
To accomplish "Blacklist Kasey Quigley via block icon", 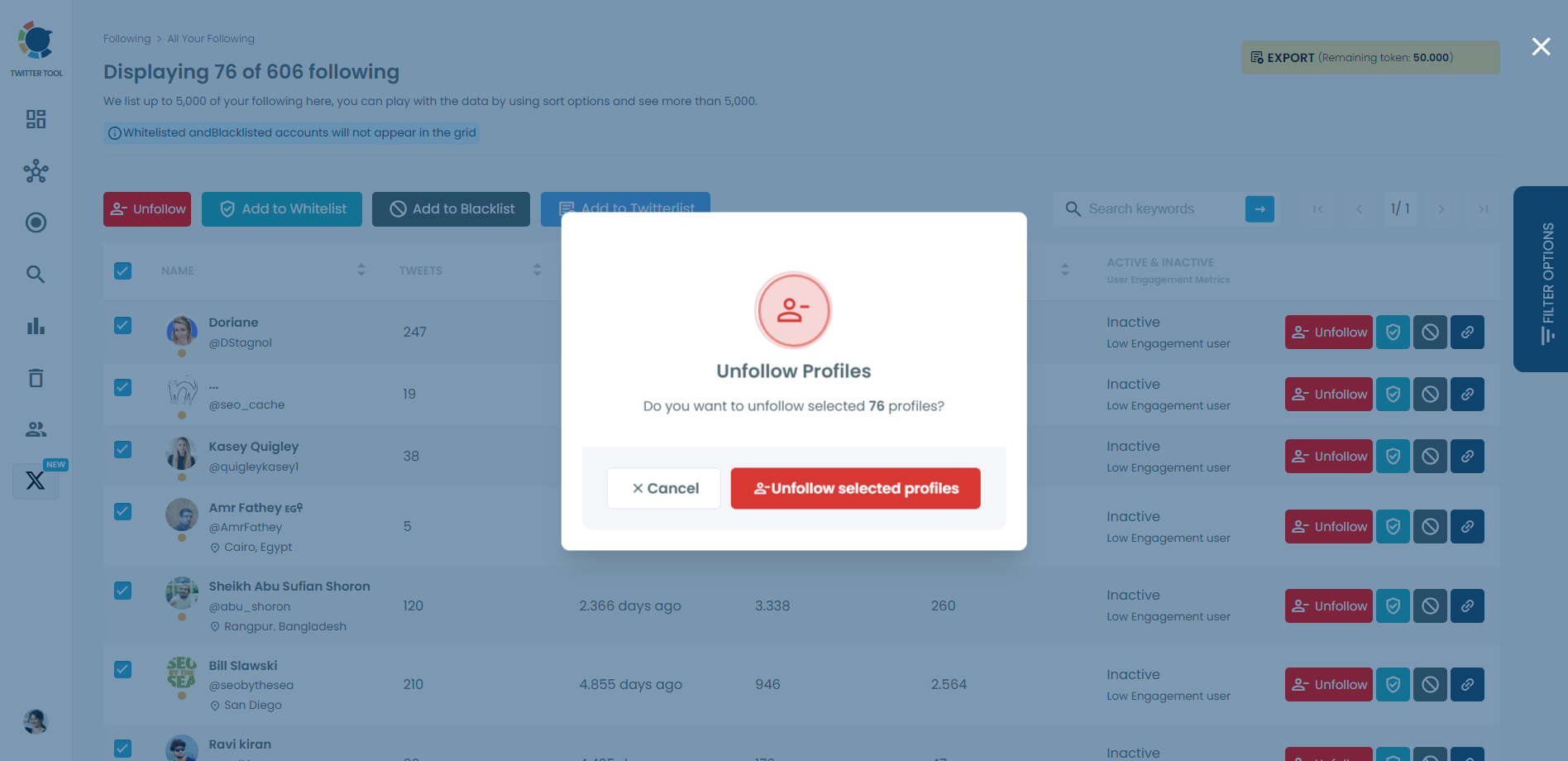I will tap(1430, 457).
